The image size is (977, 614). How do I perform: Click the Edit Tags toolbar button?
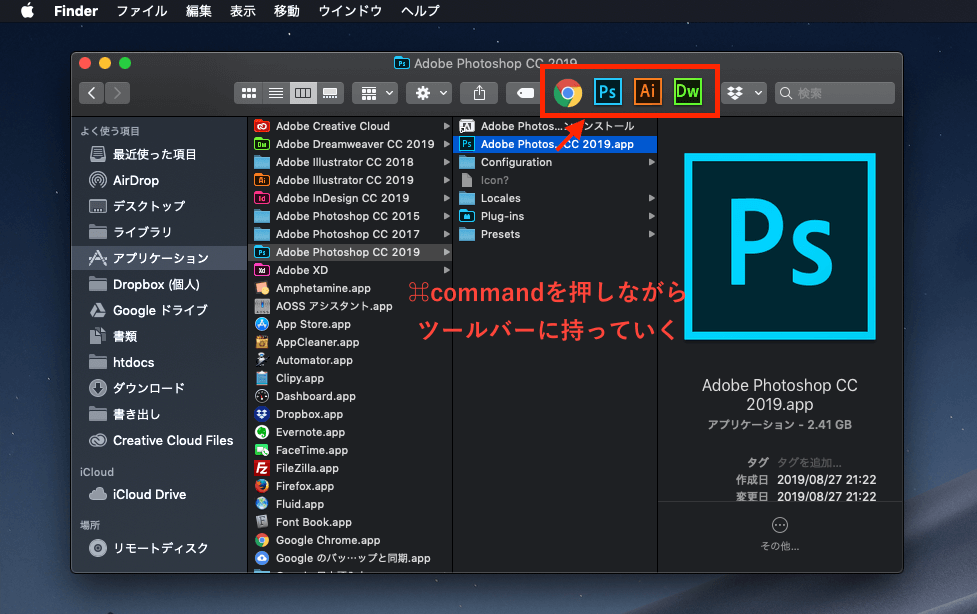coord(524,94)
